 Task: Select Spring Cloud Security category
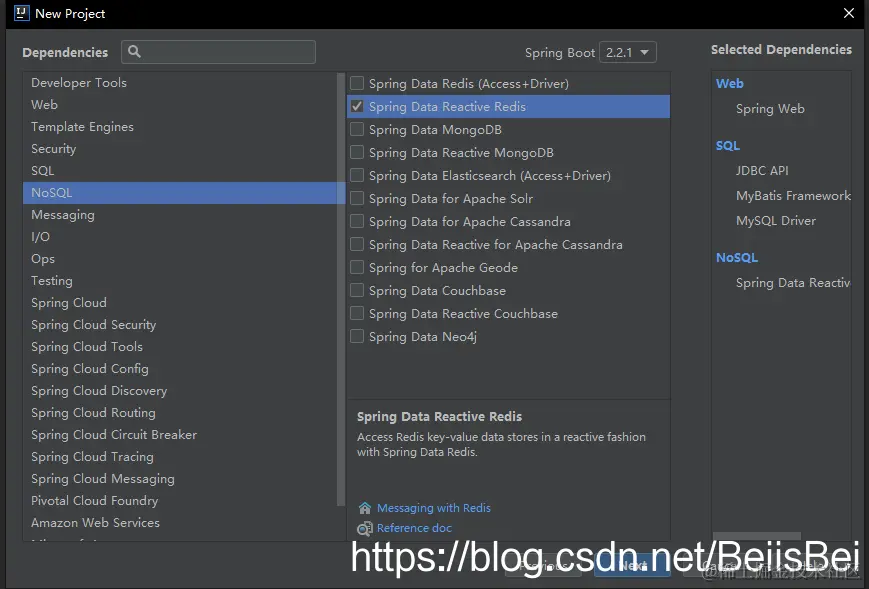[180, 325]
